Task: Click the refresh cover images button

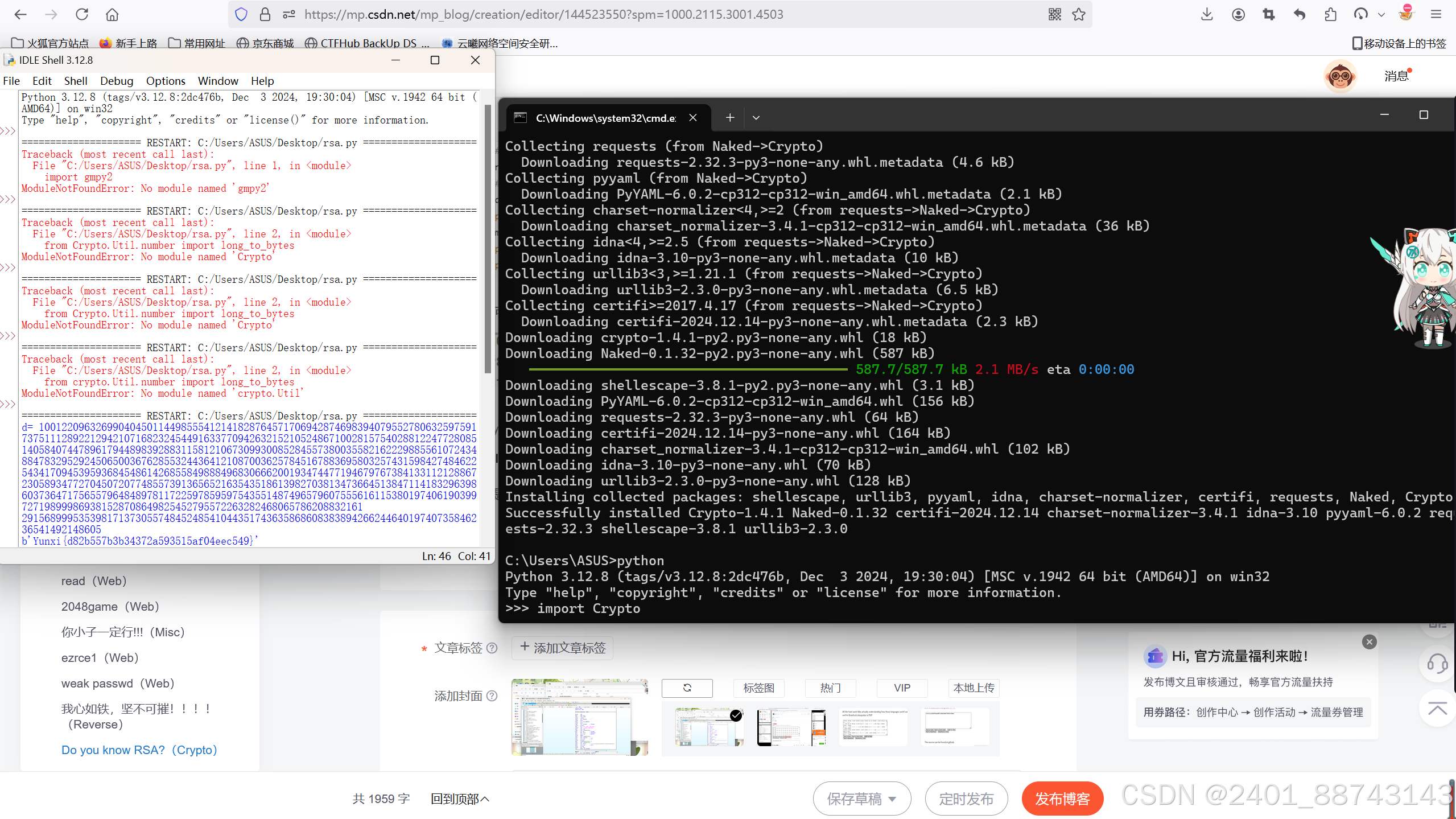Action: 687,688
